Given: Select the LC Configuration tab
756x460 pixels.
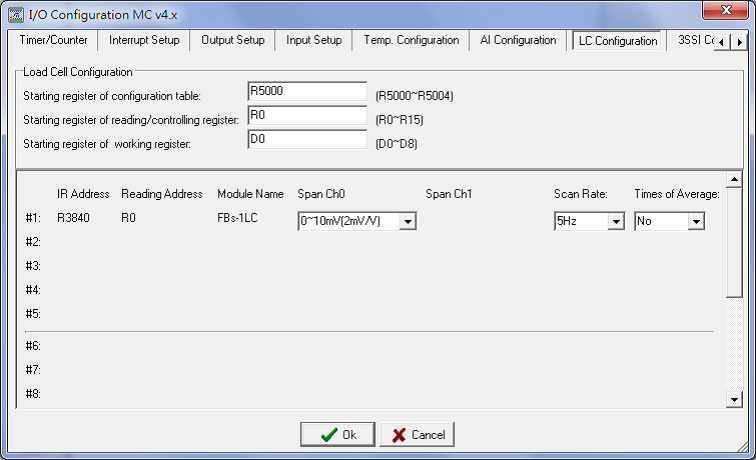Looking at the screenshot, I should coord(618,41).
